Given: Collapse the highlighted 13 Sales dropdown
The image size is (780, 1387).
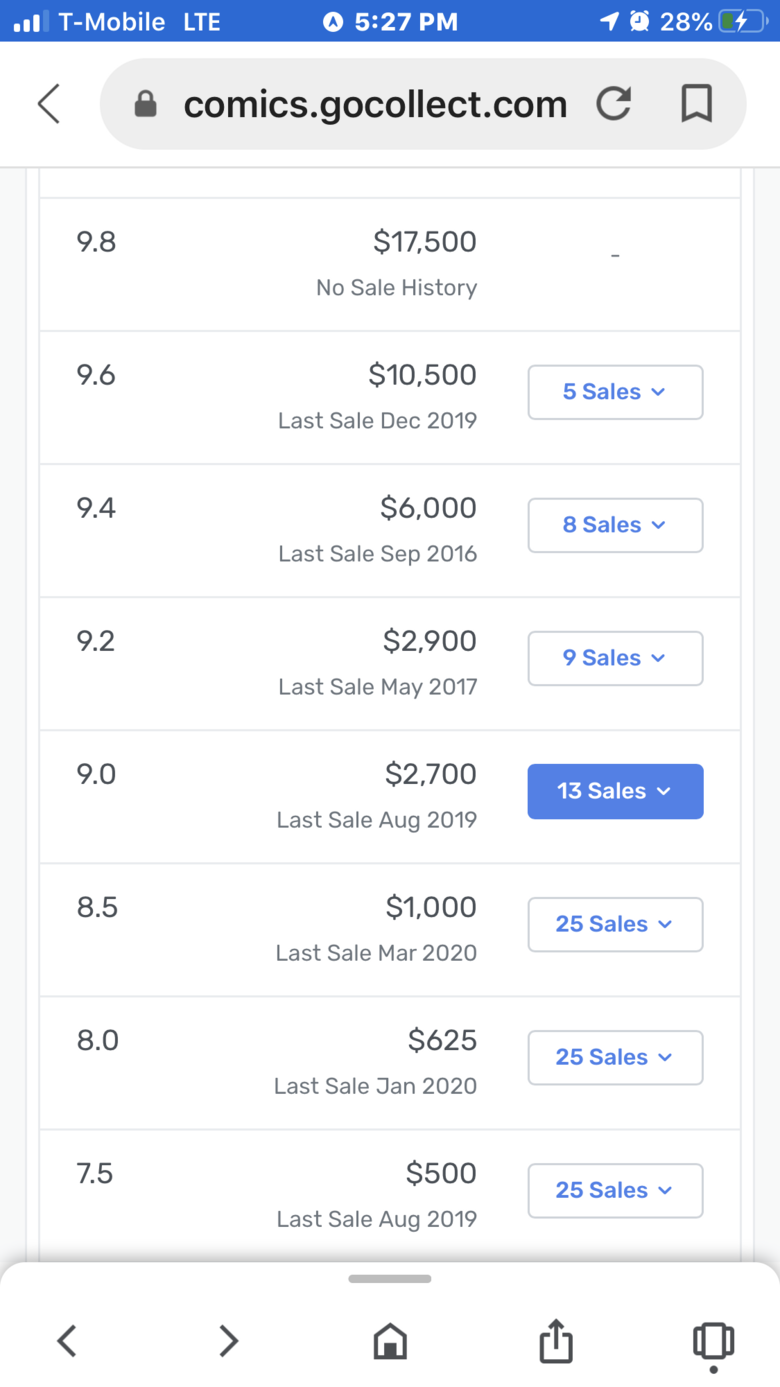Looking at the screenshot, I should point(615,791).
